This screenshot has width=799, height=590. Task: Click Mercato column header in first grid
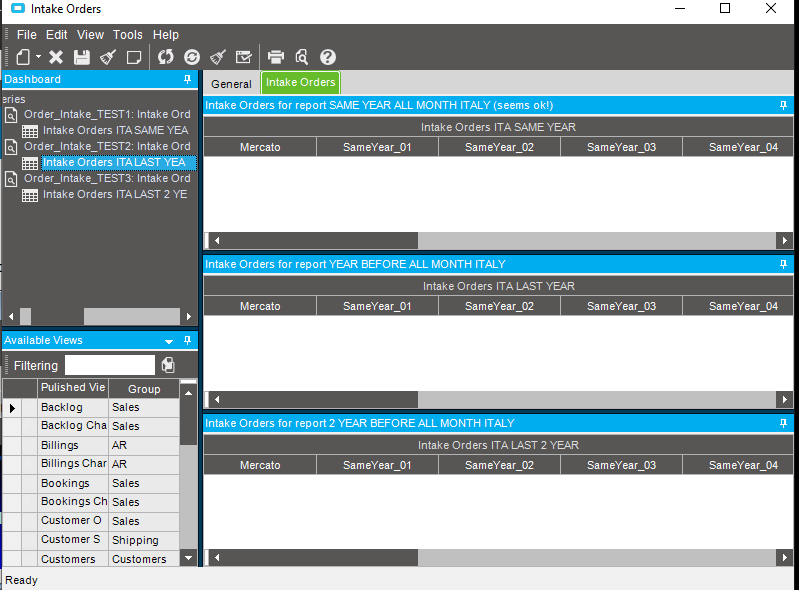click(x=260, y=147)
